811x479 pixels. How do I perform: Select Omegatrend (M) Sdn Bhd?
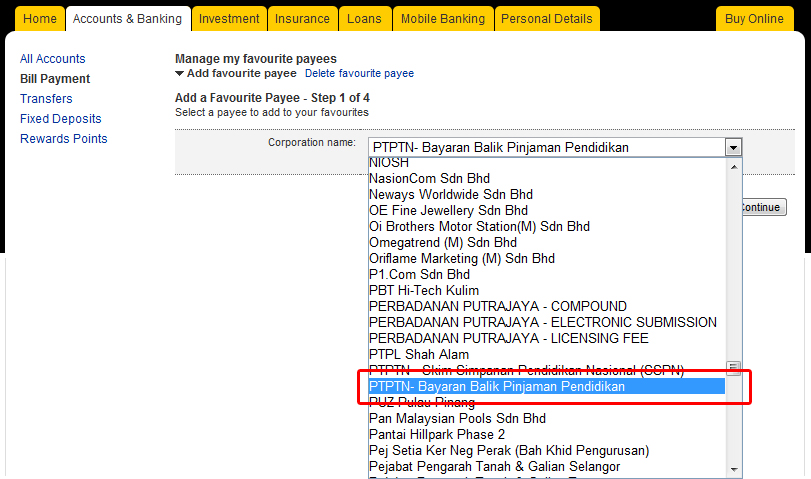click(x=547, y=243)
